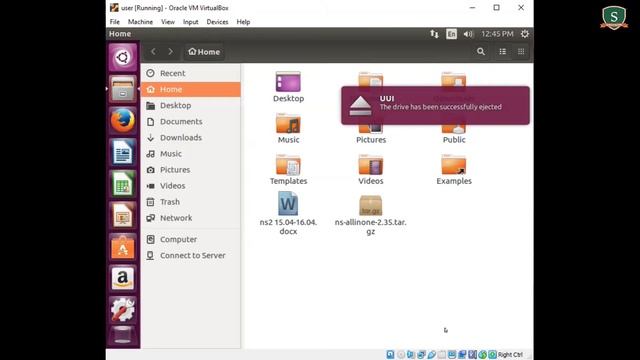Open the VirtualBox File menu

coord(115,22)
